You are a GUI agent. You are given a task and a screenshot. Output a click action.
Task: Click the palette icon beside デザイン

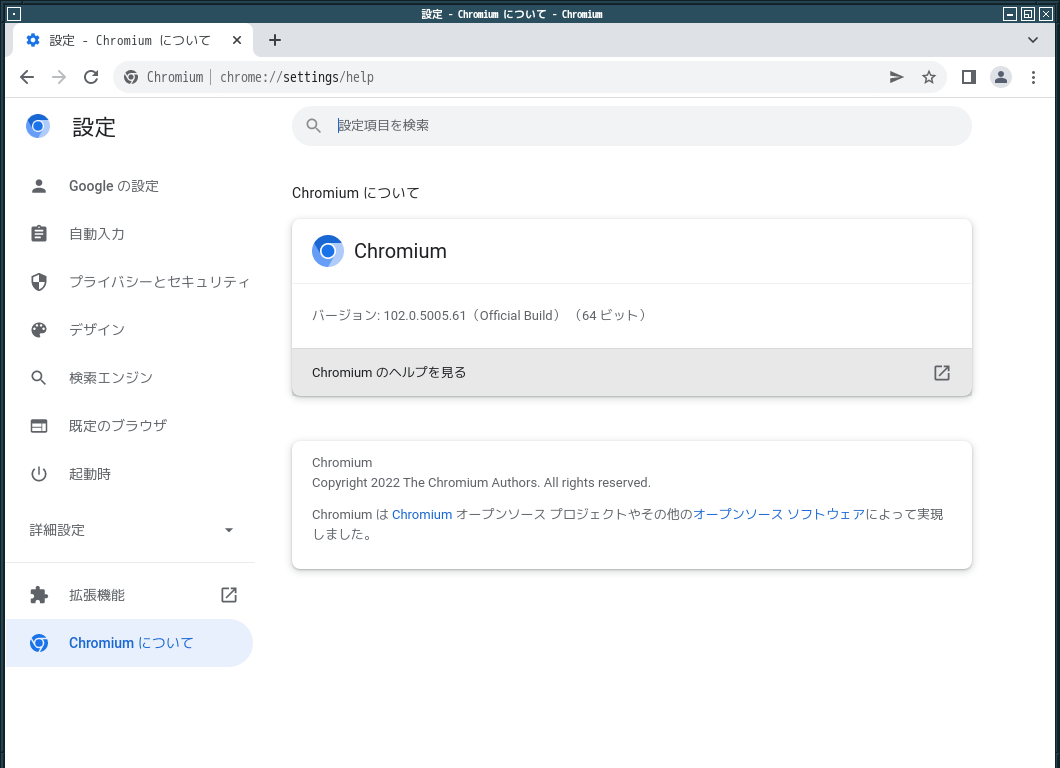point(39,330)
